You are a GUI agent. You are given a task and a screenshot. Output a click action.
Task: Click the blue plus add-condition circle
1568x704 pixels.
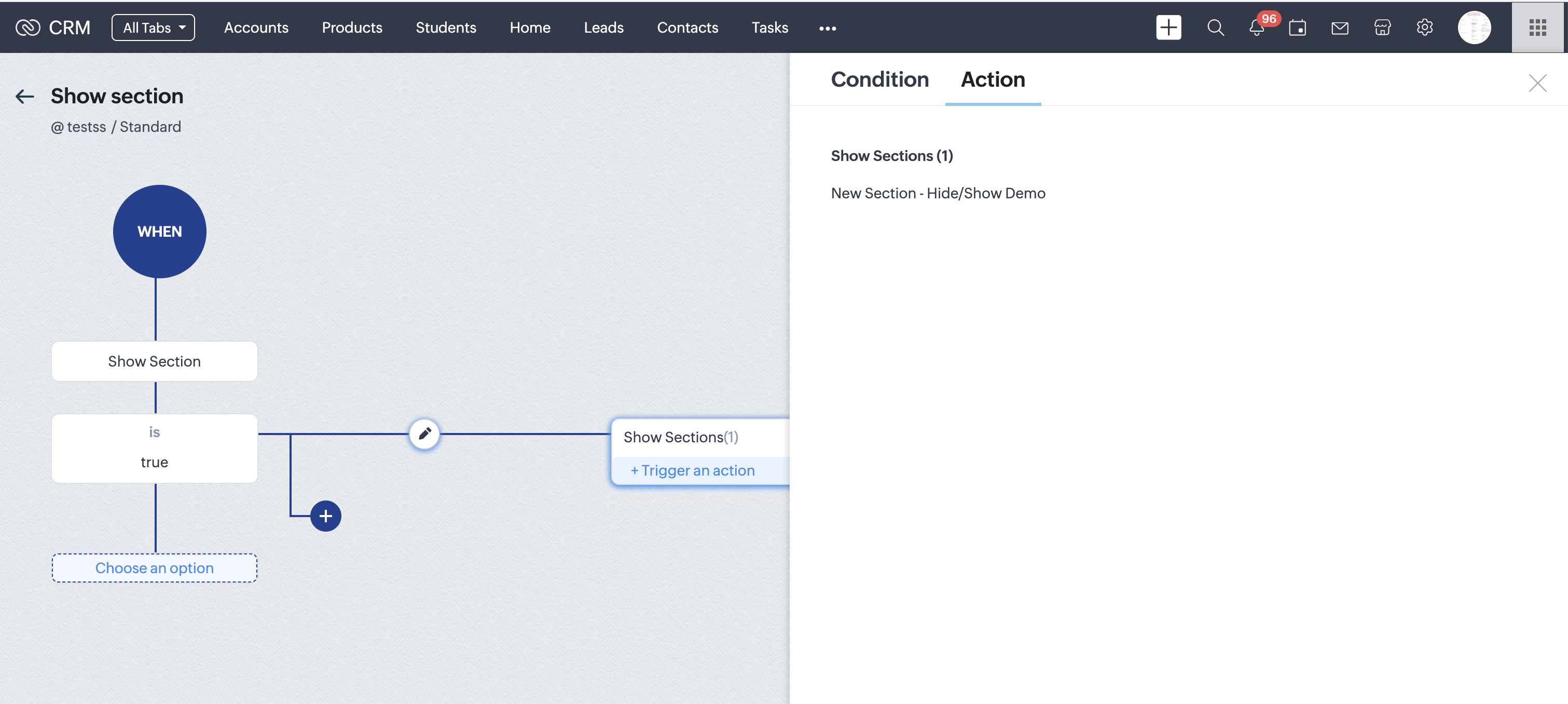[x=326, y=516]
